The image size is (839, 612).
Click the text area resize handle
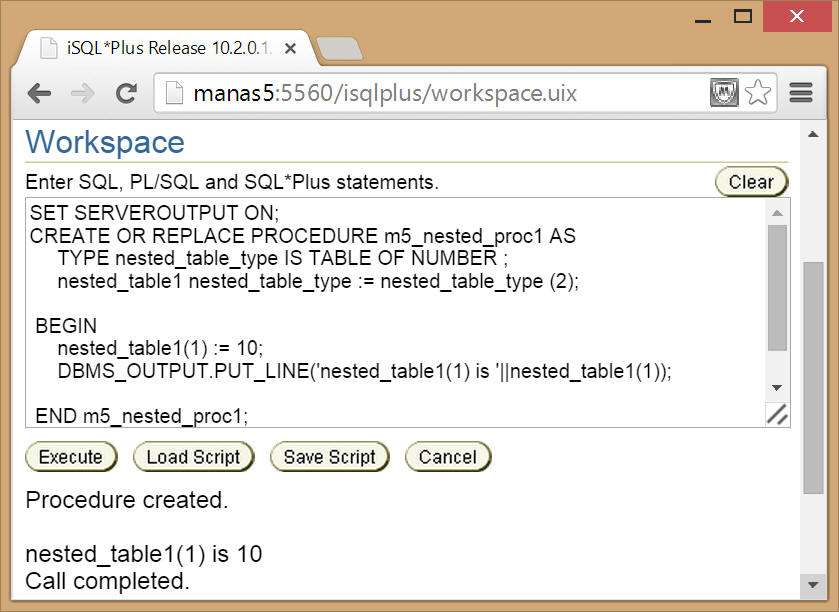[x=777, y=415]
